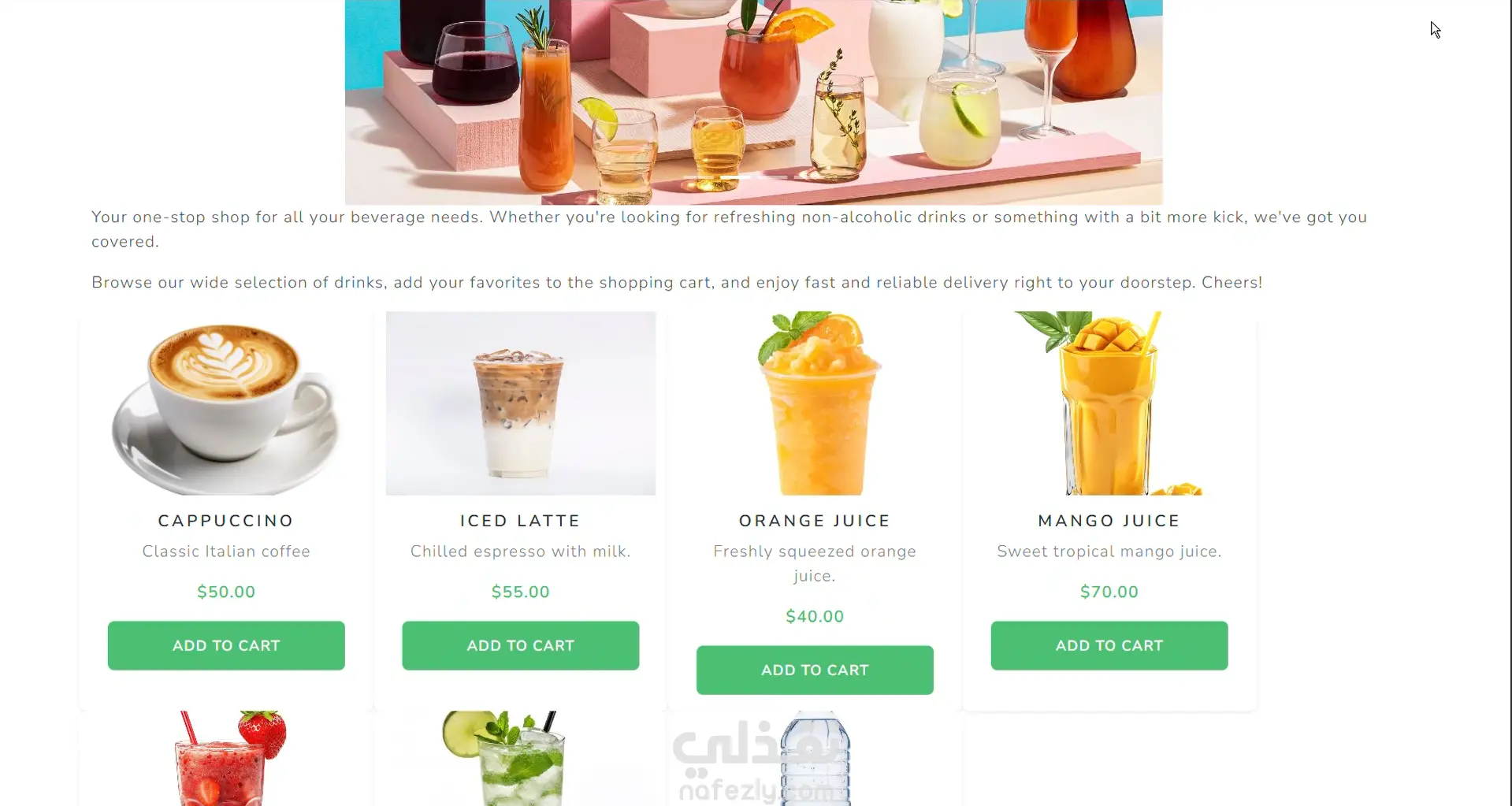Select the ICED LATTE product title

521,521
